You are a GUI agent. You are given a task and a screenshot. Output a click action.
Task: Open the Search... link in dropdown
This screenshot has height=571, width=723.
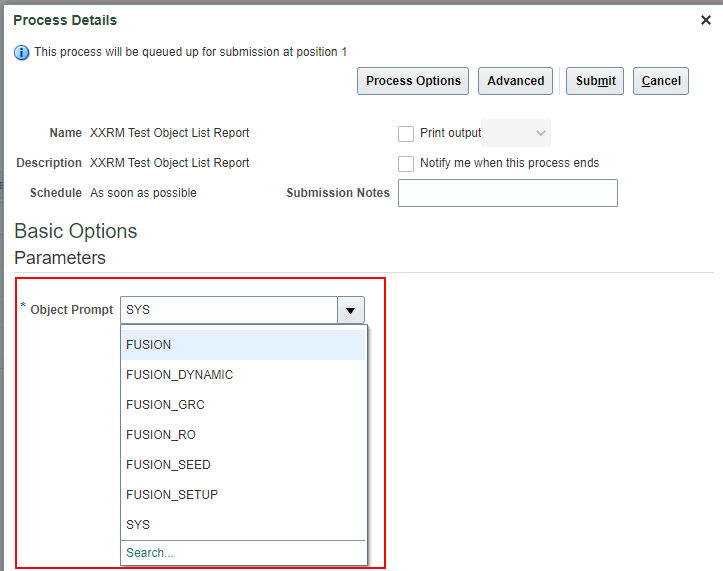[x=150, y=553]
